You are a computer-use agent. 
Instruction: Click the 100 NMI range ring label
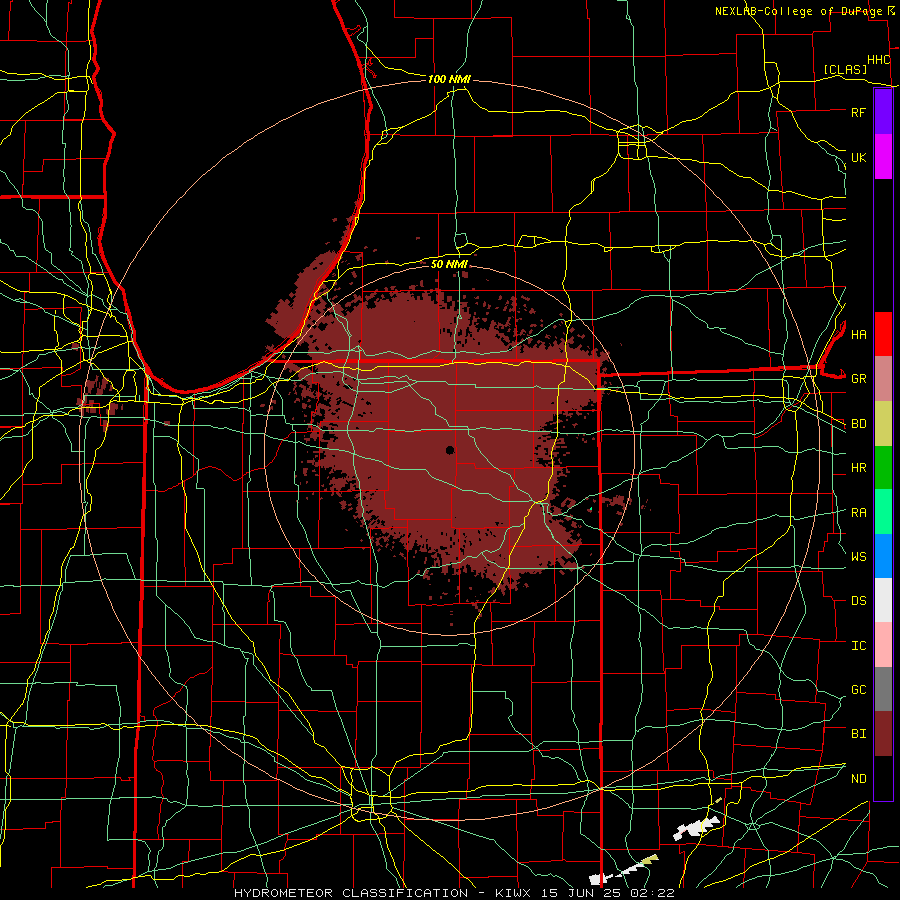pyautogui.click(x=449, y=79)
